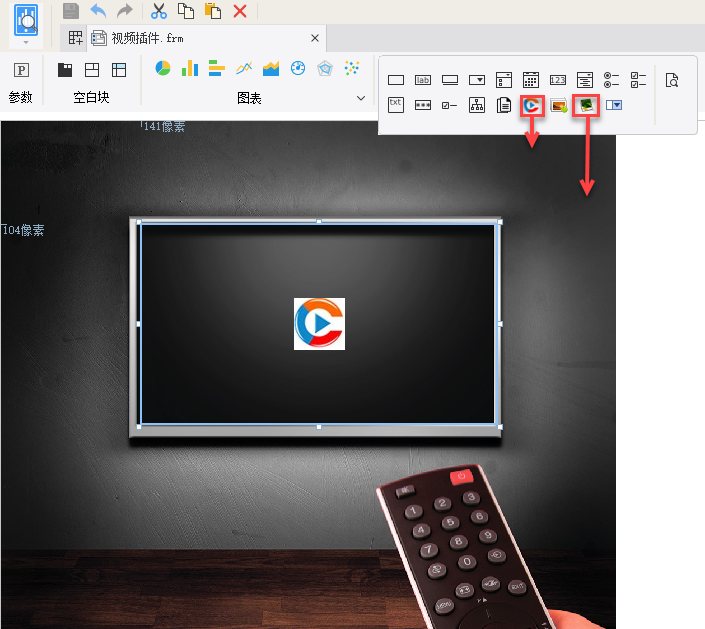Select the video player plugin widget
The width and height of the screenshot is (705, 629).
pyautogui.click(x=532, y=106)
